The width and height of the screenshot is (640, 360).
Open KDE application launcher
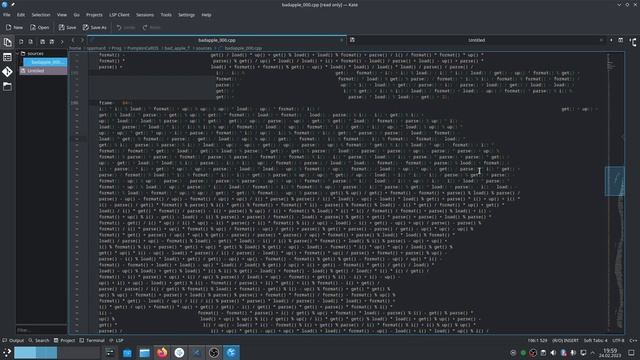click(7, 353)
